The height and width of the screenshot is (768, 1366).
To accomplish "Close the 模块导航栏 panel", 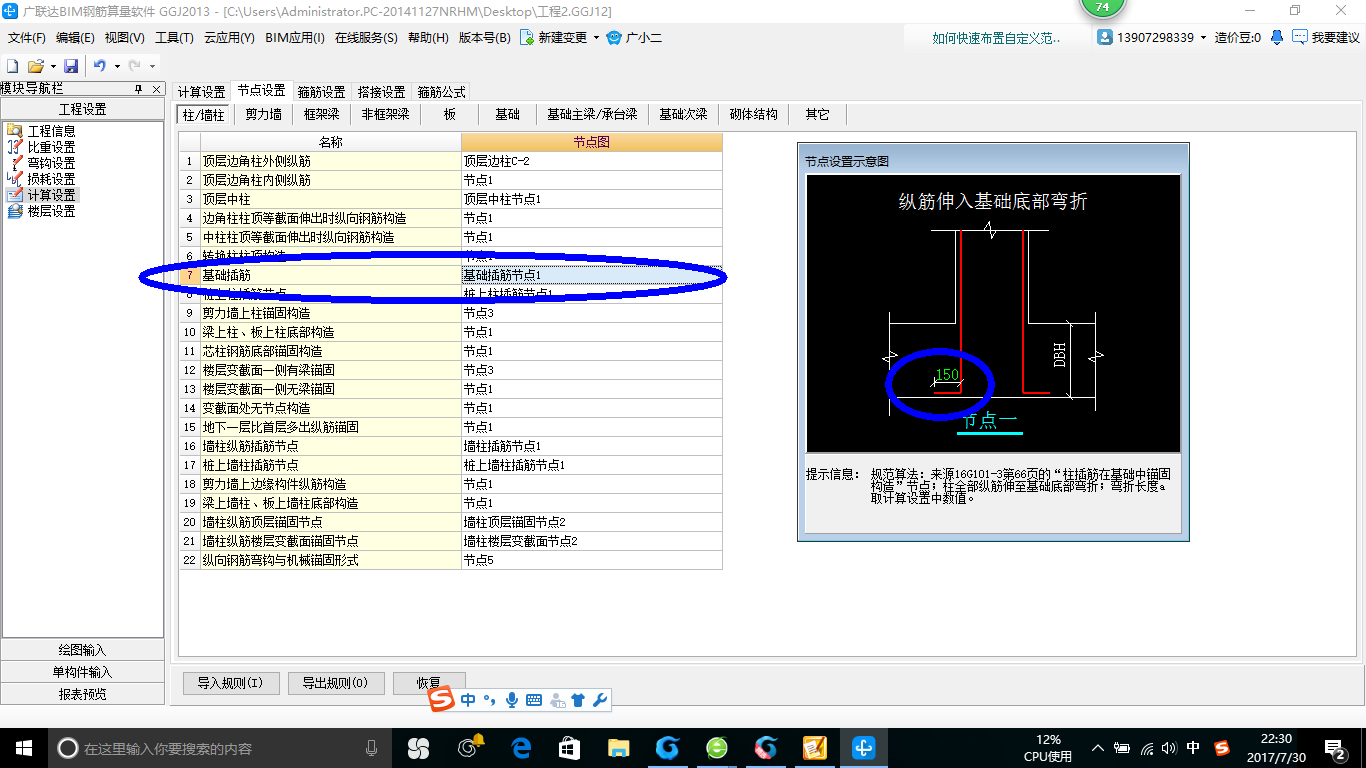I will [x=155, y=89].
